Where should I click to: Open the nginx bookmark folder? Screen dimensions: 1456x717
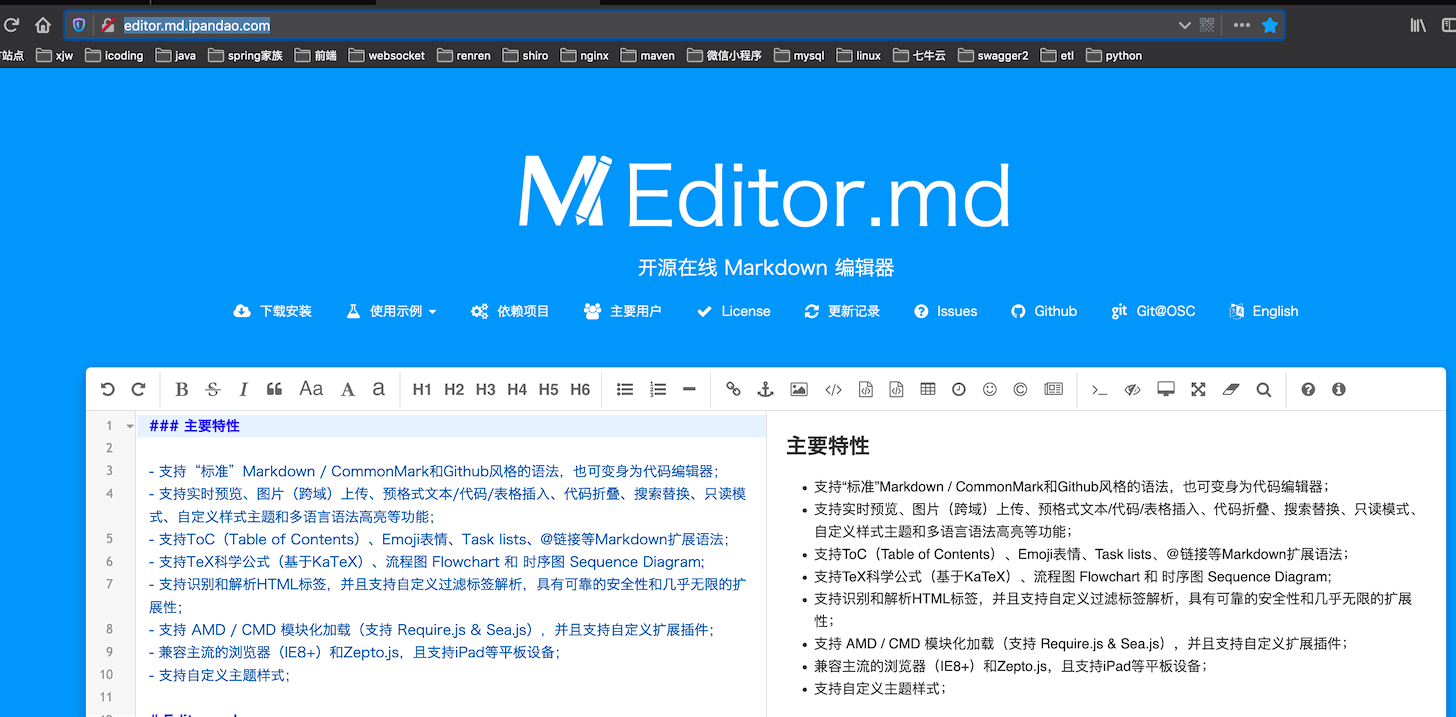[x=584, y=56]
